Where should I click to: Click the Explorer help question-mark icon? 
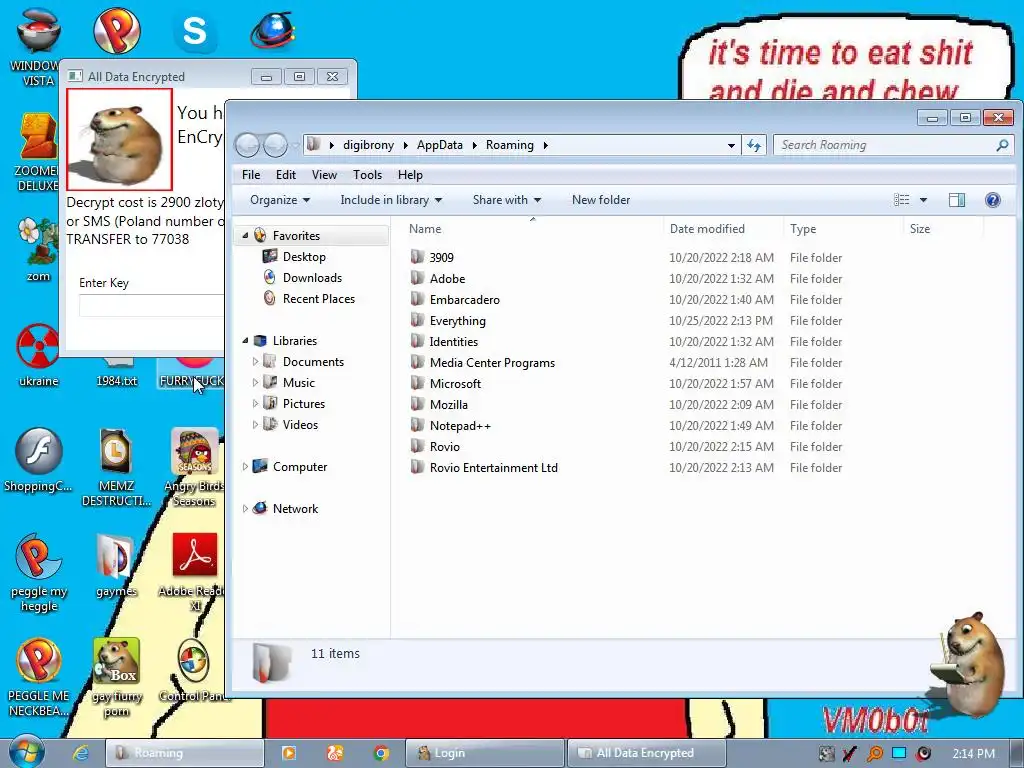click(993, 200)
